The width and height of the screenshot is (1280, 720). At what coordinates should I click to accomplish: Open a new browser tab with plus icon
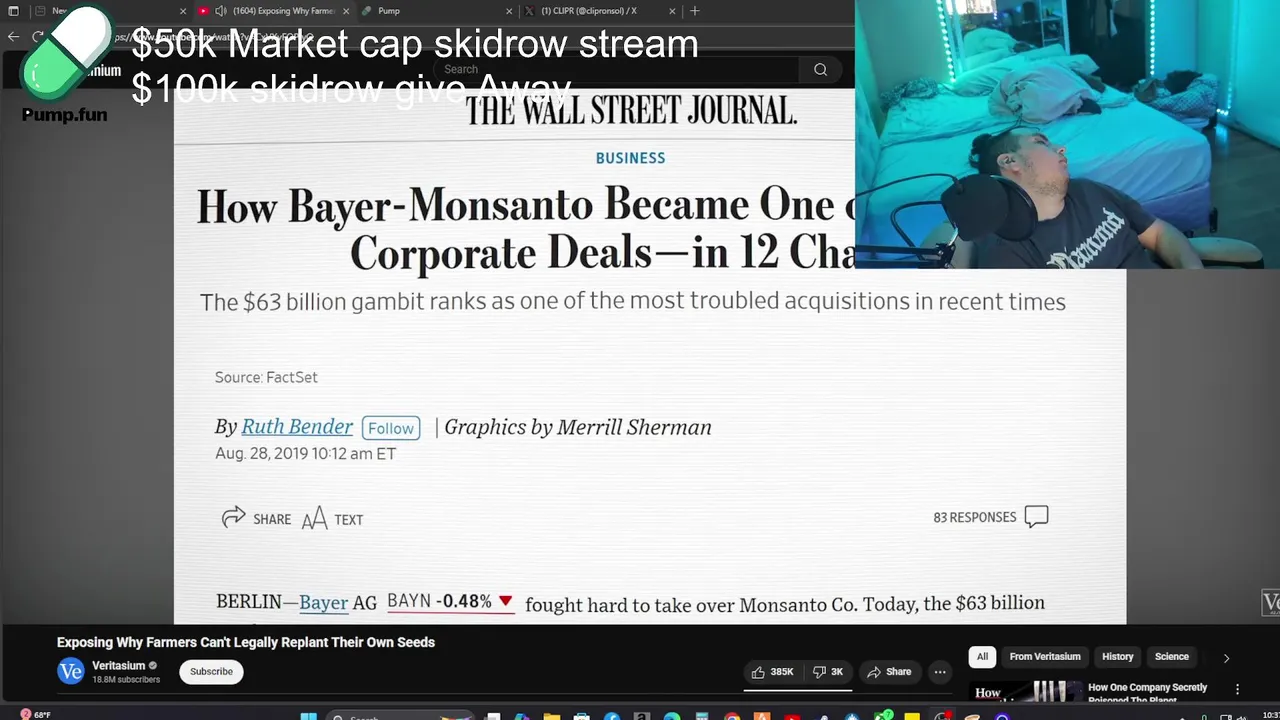(695, 11)
